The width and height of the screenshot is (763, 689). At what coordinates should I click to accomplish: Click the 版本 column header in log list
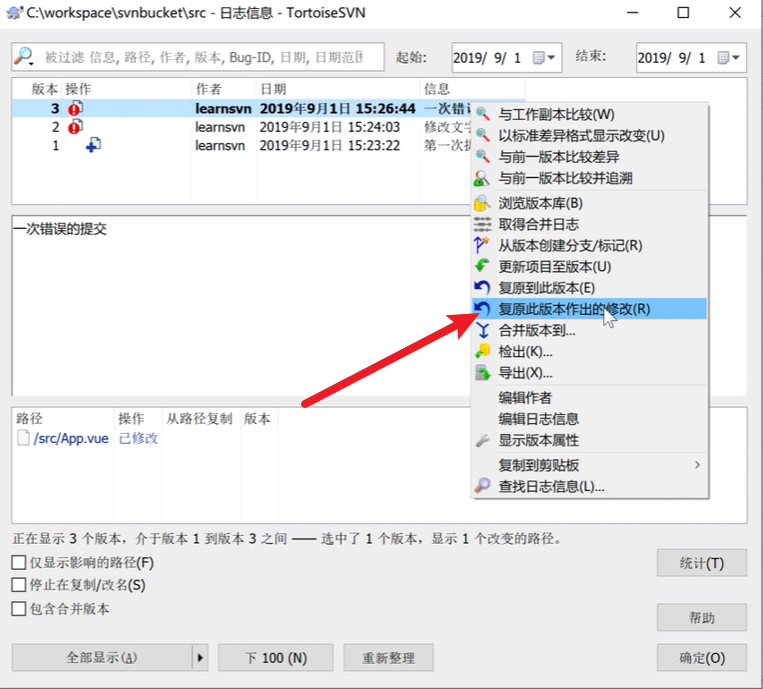point(44,89)
